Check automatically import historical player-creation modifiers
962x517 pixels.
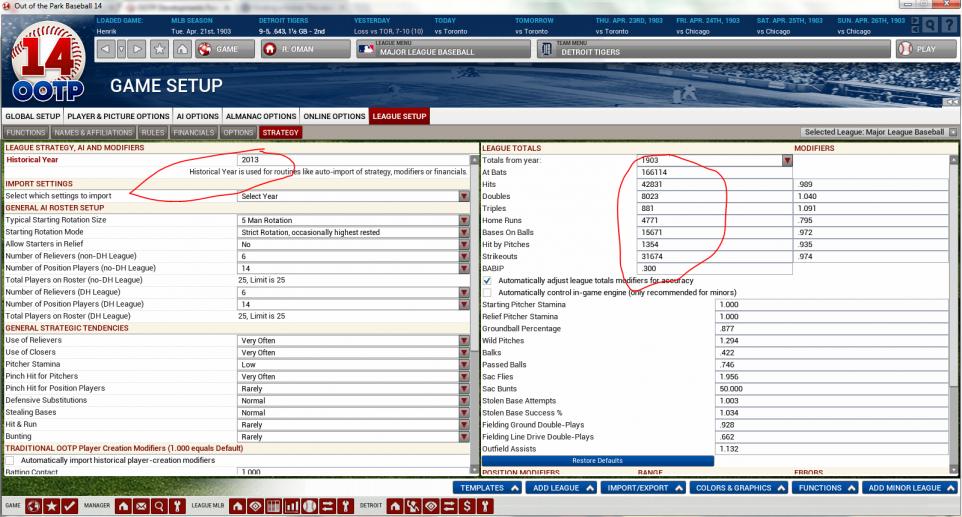point(11,460)
